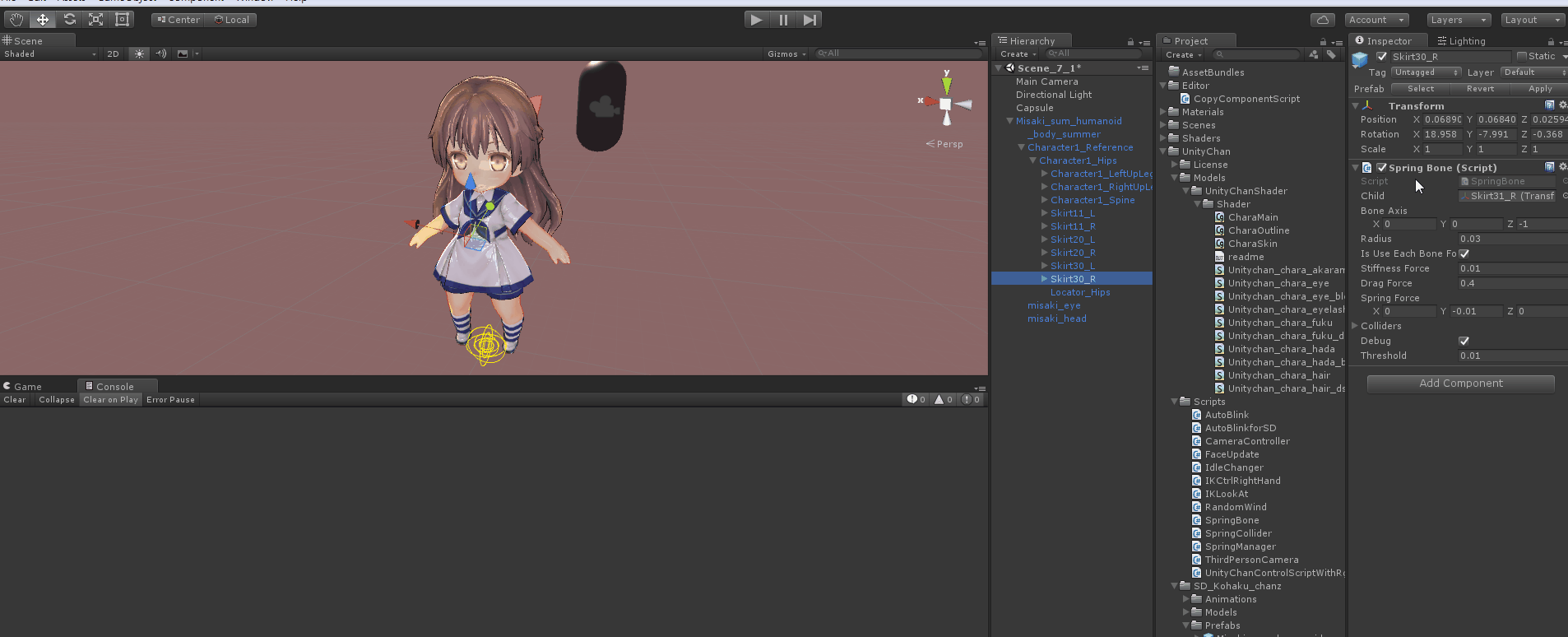Click the Prefab Revert button
Image resolution: width=1568 pixels, height=637 pixels.
pyautogui.click(x=1480, y=89)
